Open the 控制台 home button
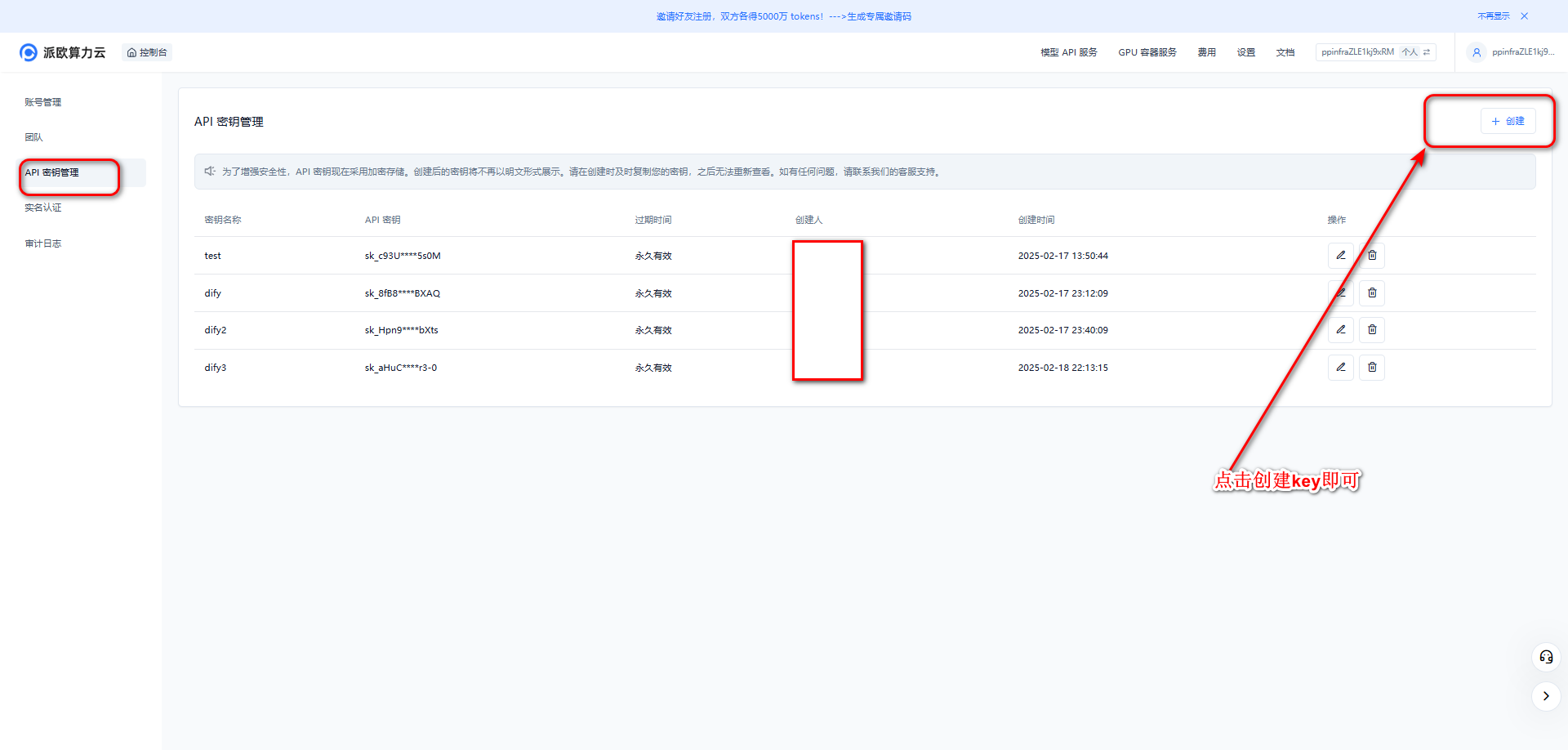This screenshot has width=1568, height=750. click(x=147, y=52)
